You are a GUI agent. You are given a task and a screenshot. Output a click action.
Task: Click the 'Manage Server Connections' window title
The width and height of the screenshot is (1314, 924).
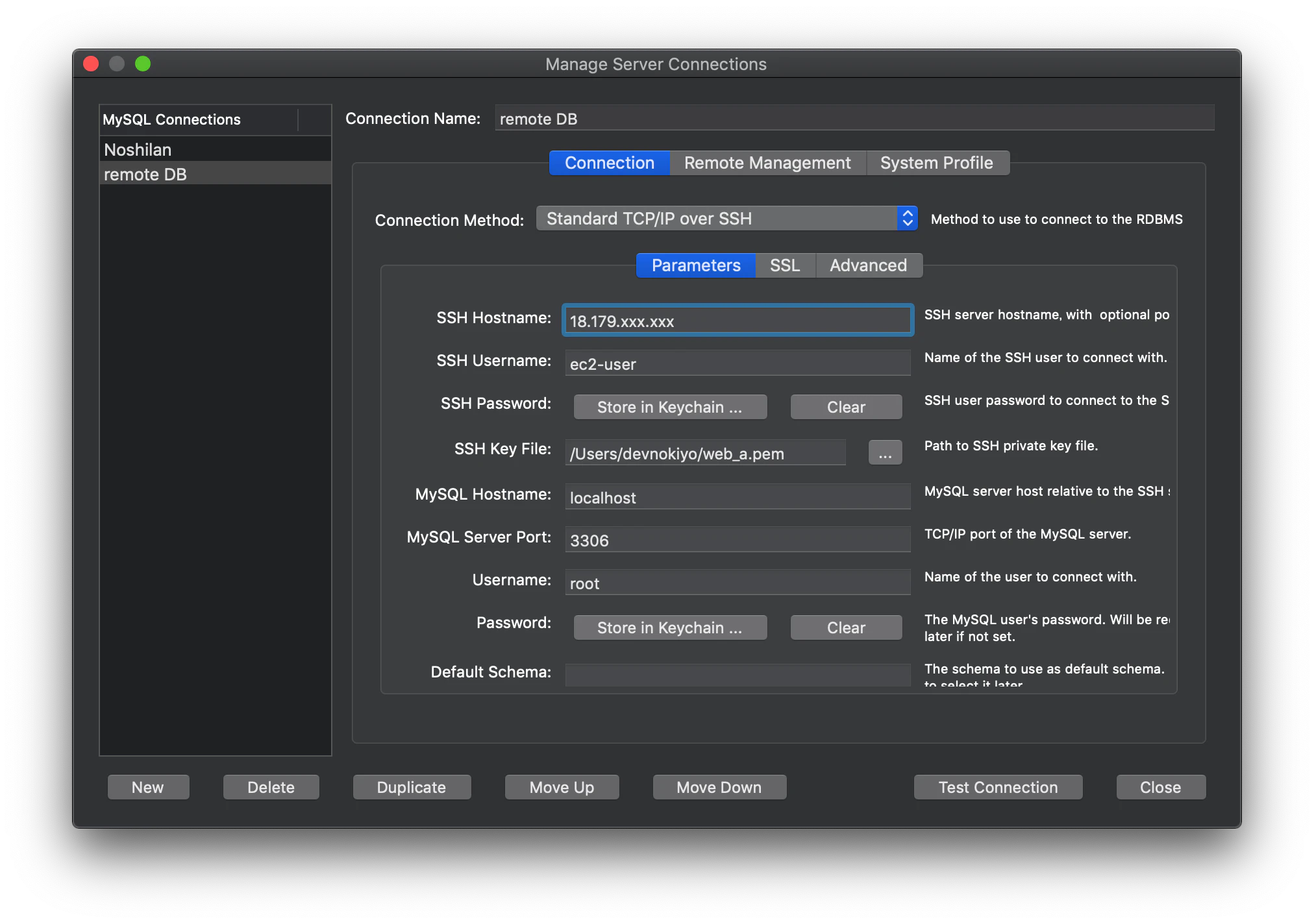click(656, 64)
